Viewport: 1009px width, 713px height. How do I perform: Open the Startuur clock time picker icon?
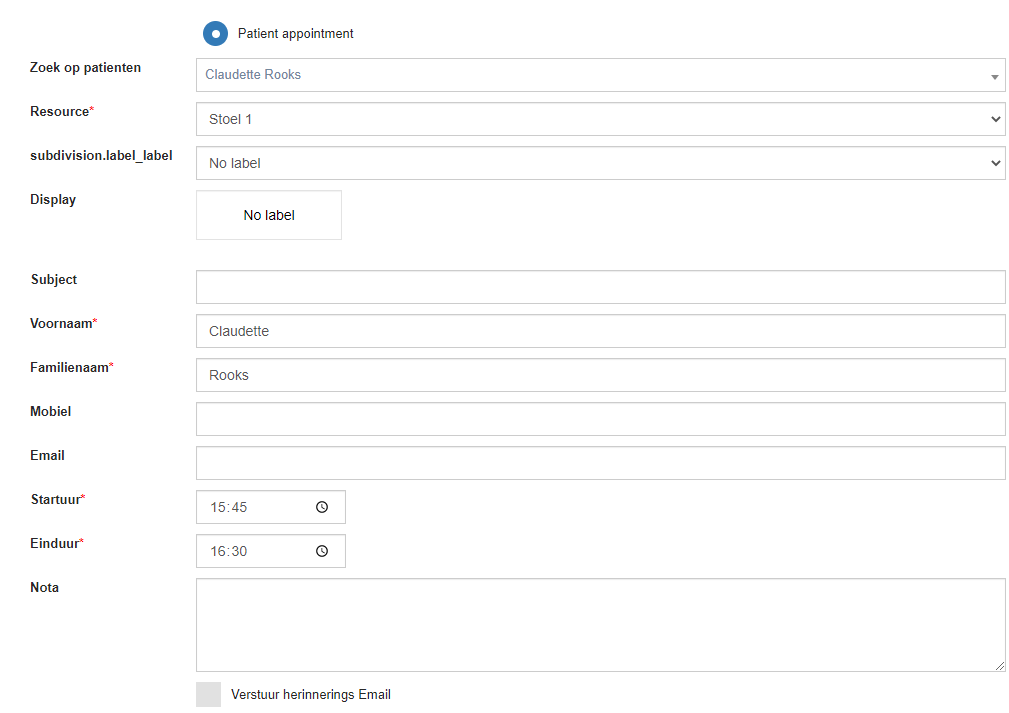322,507
